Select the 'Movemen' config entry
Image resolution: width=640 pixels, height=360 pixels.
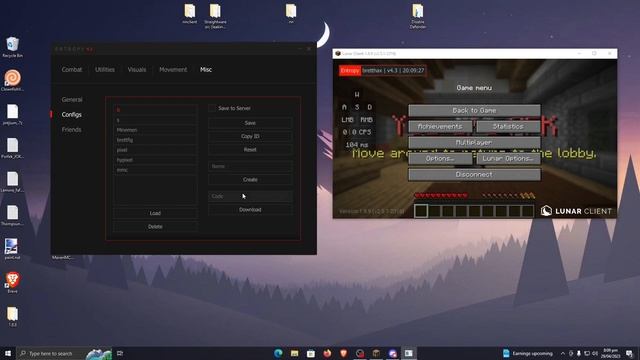coord(155,130)
